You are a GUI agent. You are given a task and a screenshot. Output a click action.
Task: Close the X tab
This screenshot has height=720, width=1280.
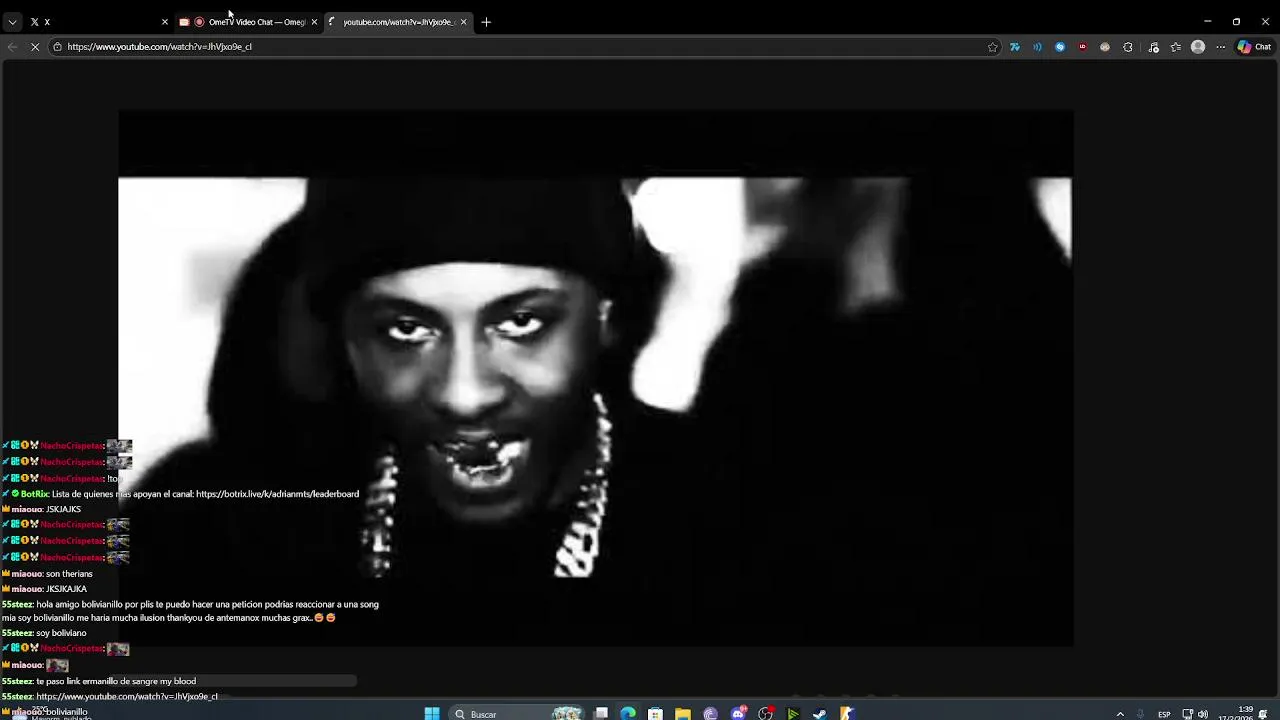[165, 22]
